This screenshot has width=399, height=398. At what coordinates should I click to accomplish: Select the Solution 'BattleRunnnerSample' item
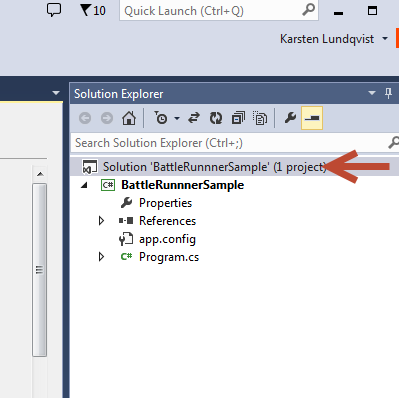tap(215, 167)
